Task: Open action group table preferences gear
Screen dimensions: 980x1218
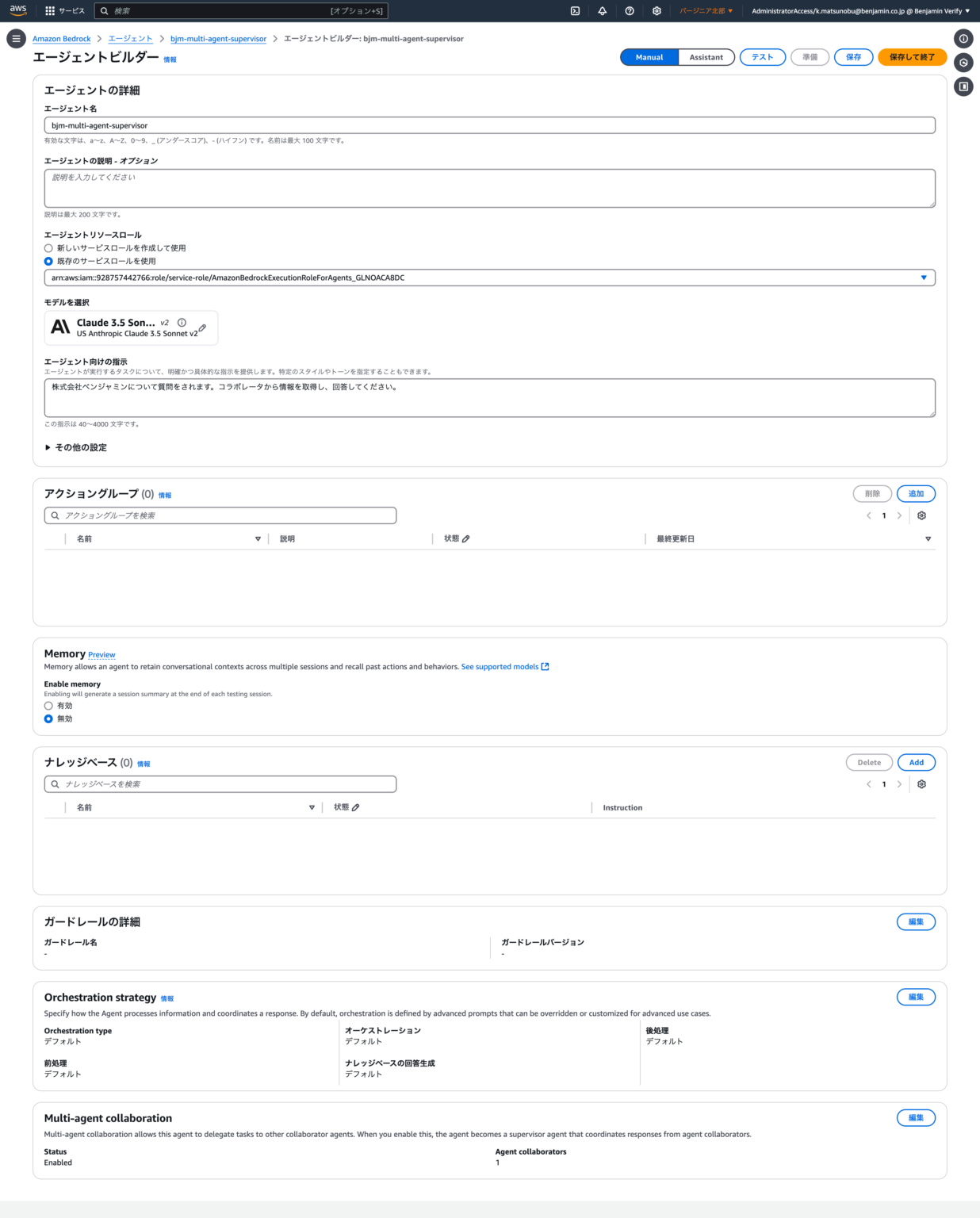Action: tap(921, 515)
